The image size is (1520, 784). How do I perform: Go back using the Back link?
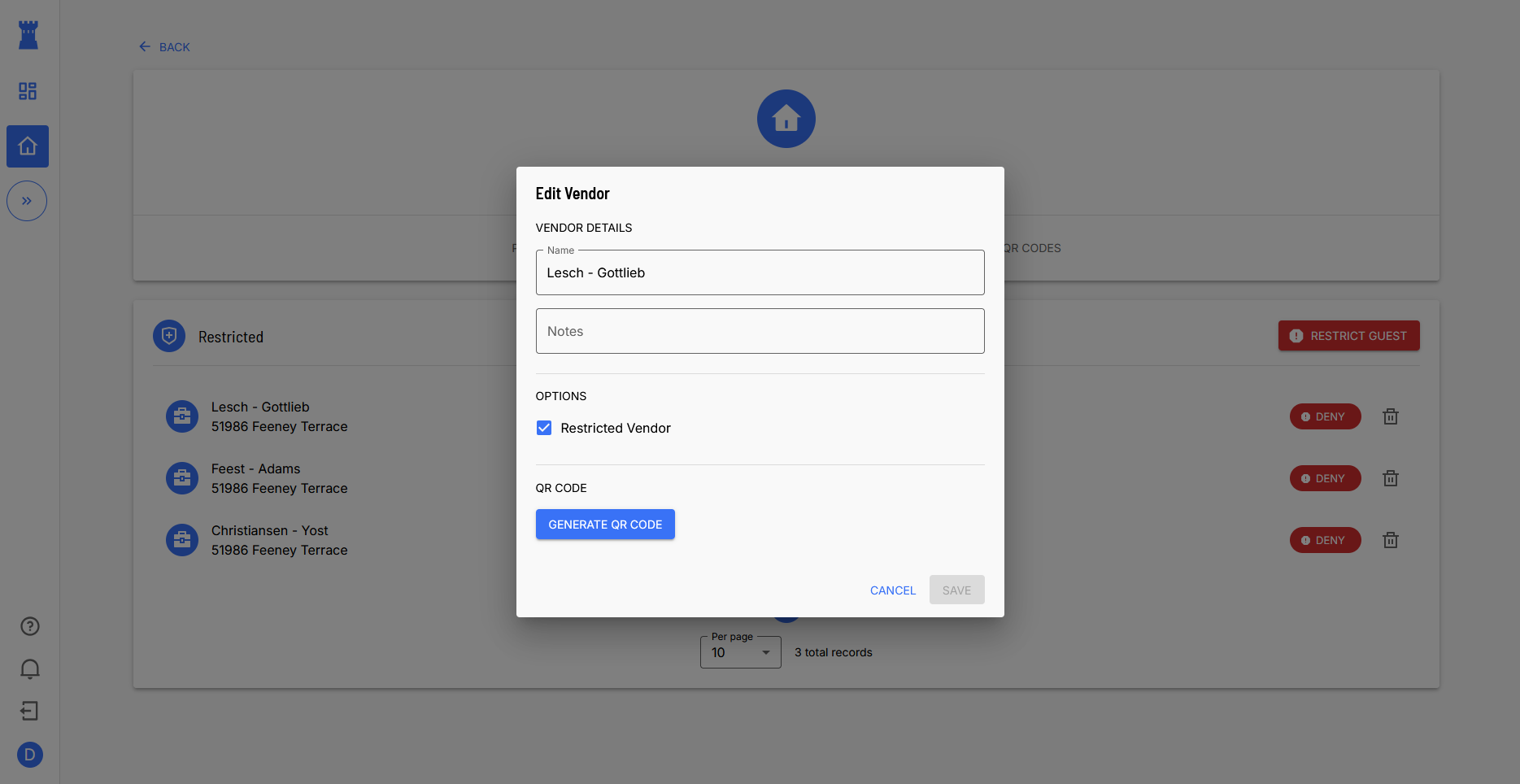coord(165,47)
